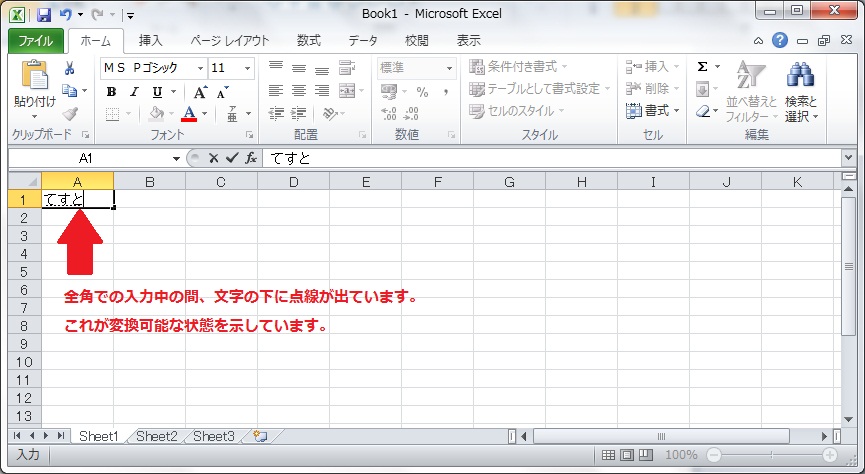Screen dimensions: 865x474
Task: Apply percent style
Action: [x=423, y=92]
